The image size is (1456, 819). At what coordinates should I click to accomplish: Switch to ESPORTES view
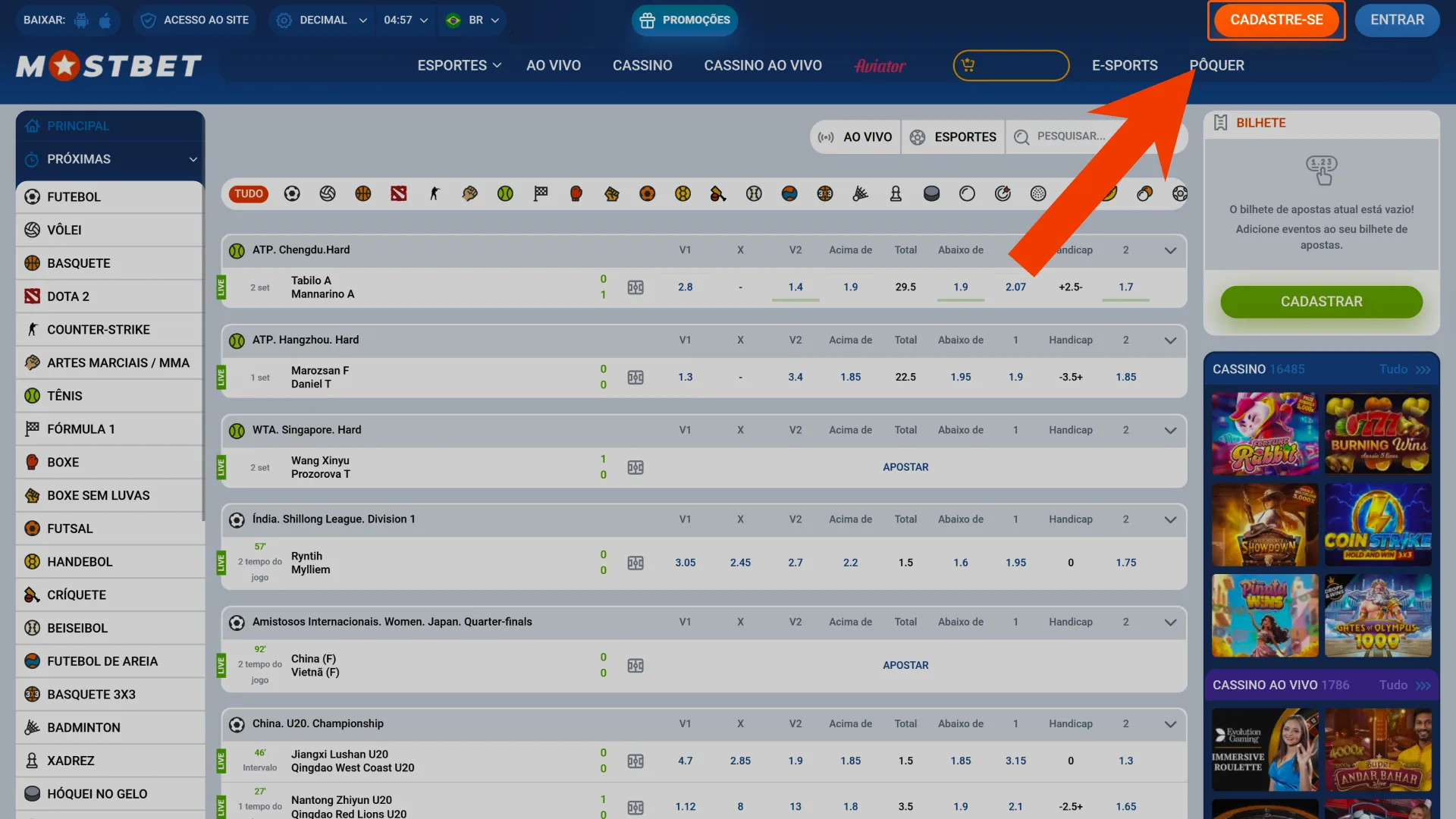coord(953,137)
